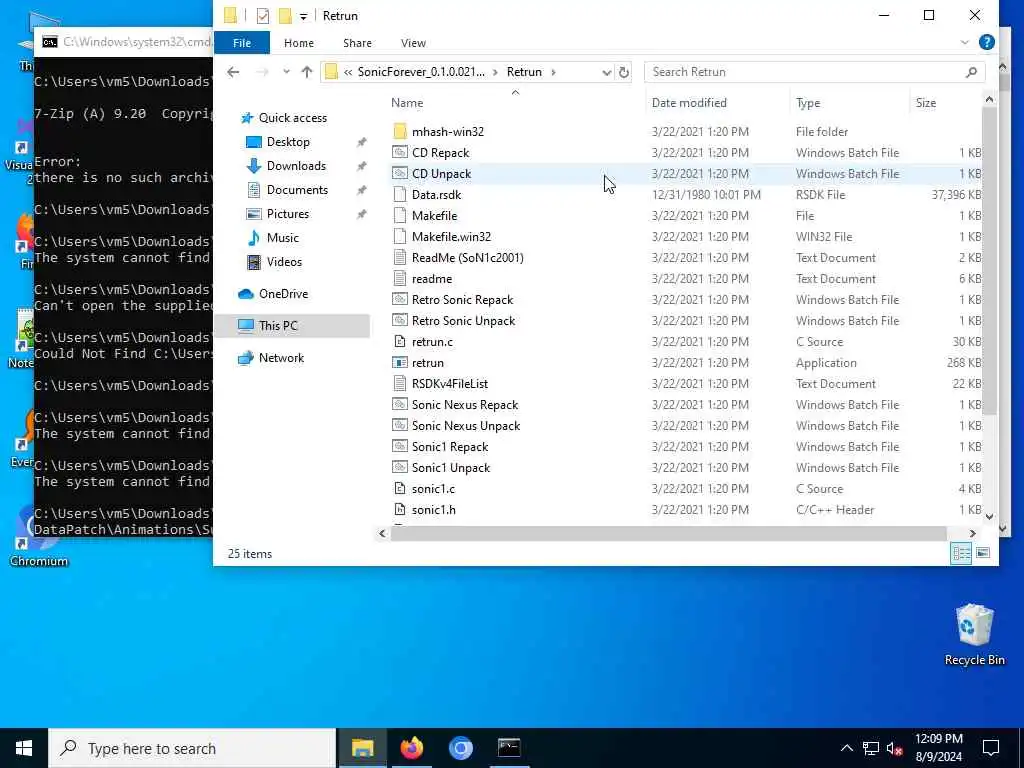Switch to Large icons view layout icon

983,553
